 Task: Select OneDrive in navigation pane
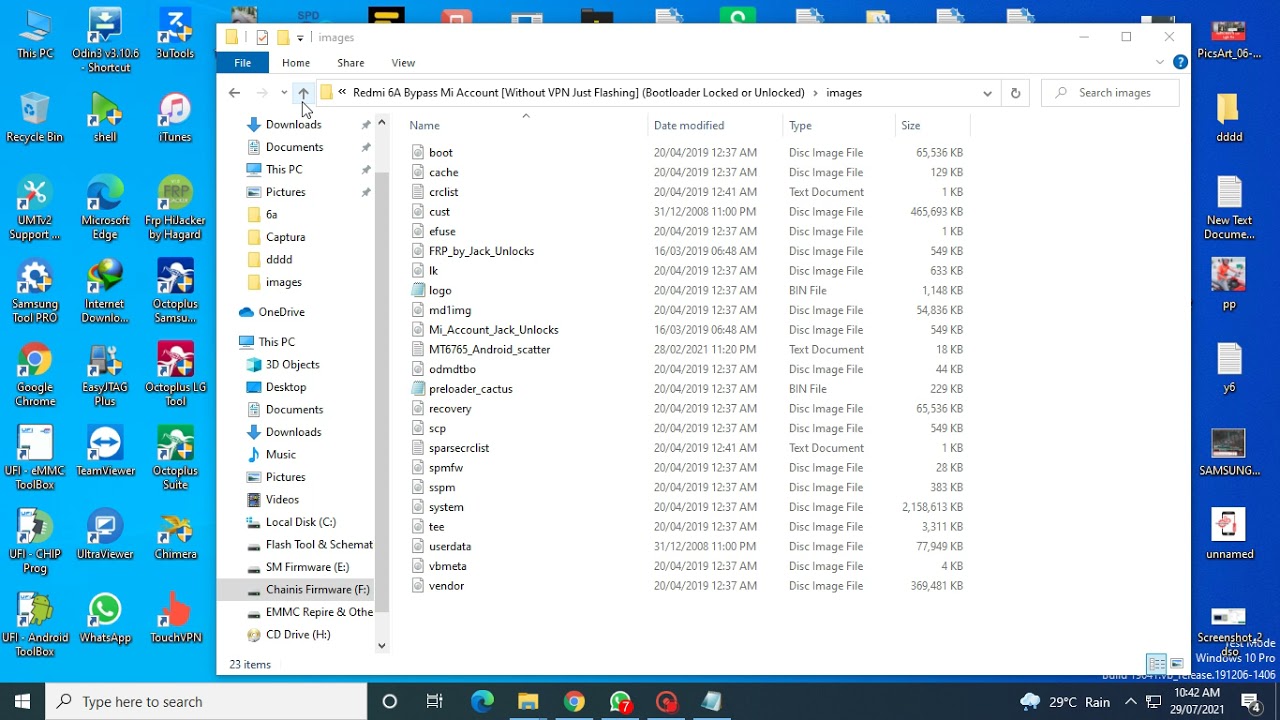point(281,312)
